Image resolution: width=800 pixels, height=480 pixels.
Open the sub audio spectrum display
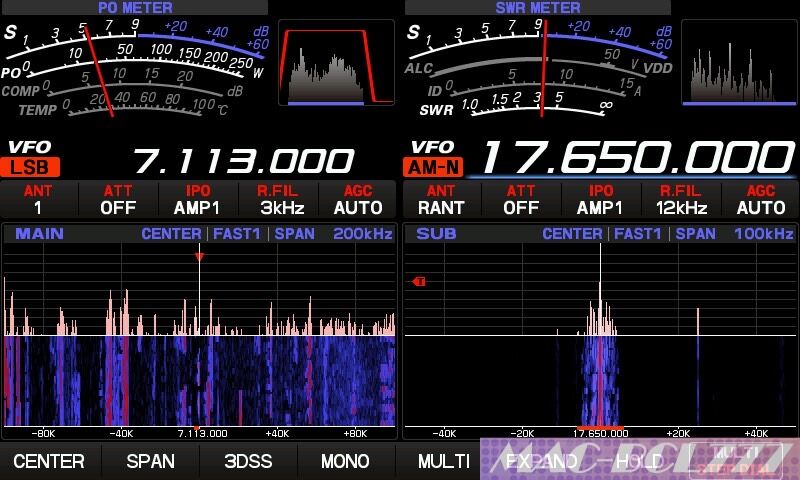pos(738,62)
